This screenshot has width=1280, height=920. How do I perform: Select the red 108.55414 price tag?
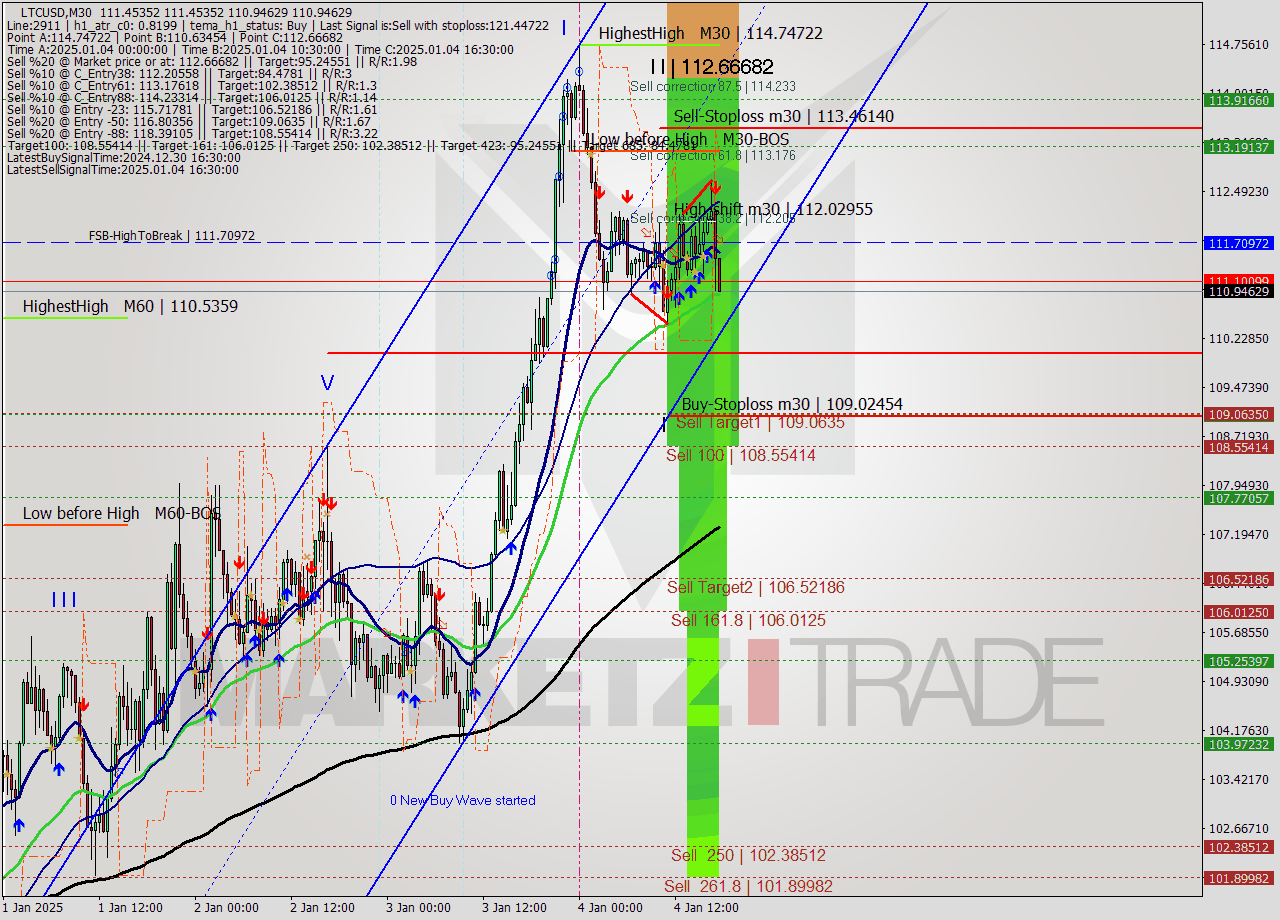coord(1239,447)
